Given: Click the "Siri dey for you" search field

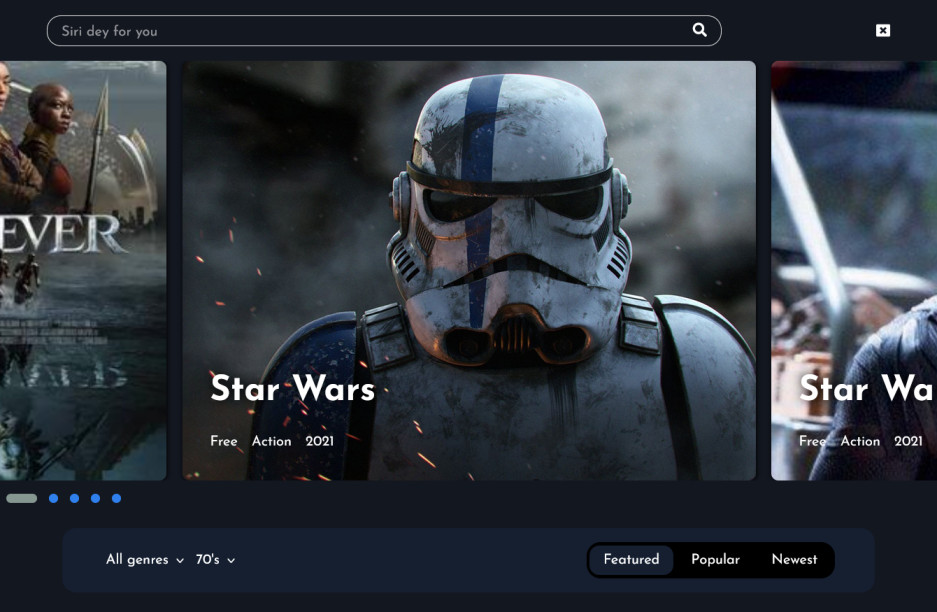Looking at the screenshot, I should (x=300, y=30).
